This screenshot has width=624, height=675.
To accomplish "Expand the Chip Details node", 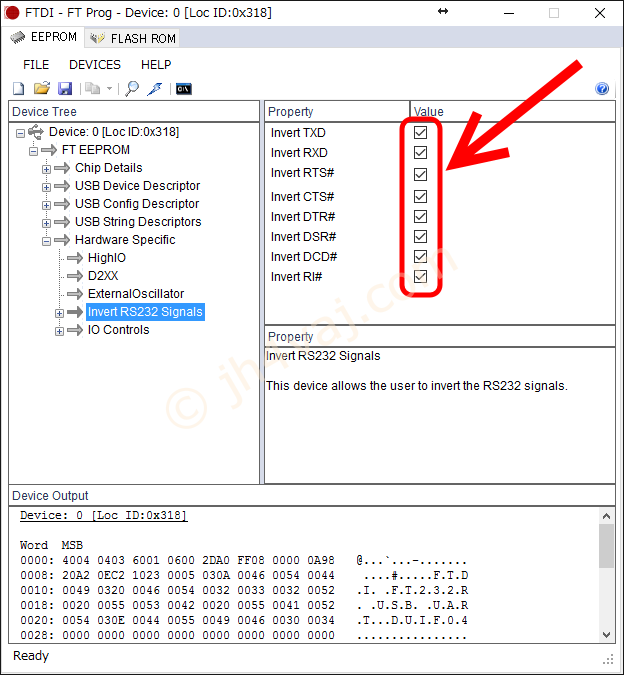I will tap(46, 169).
